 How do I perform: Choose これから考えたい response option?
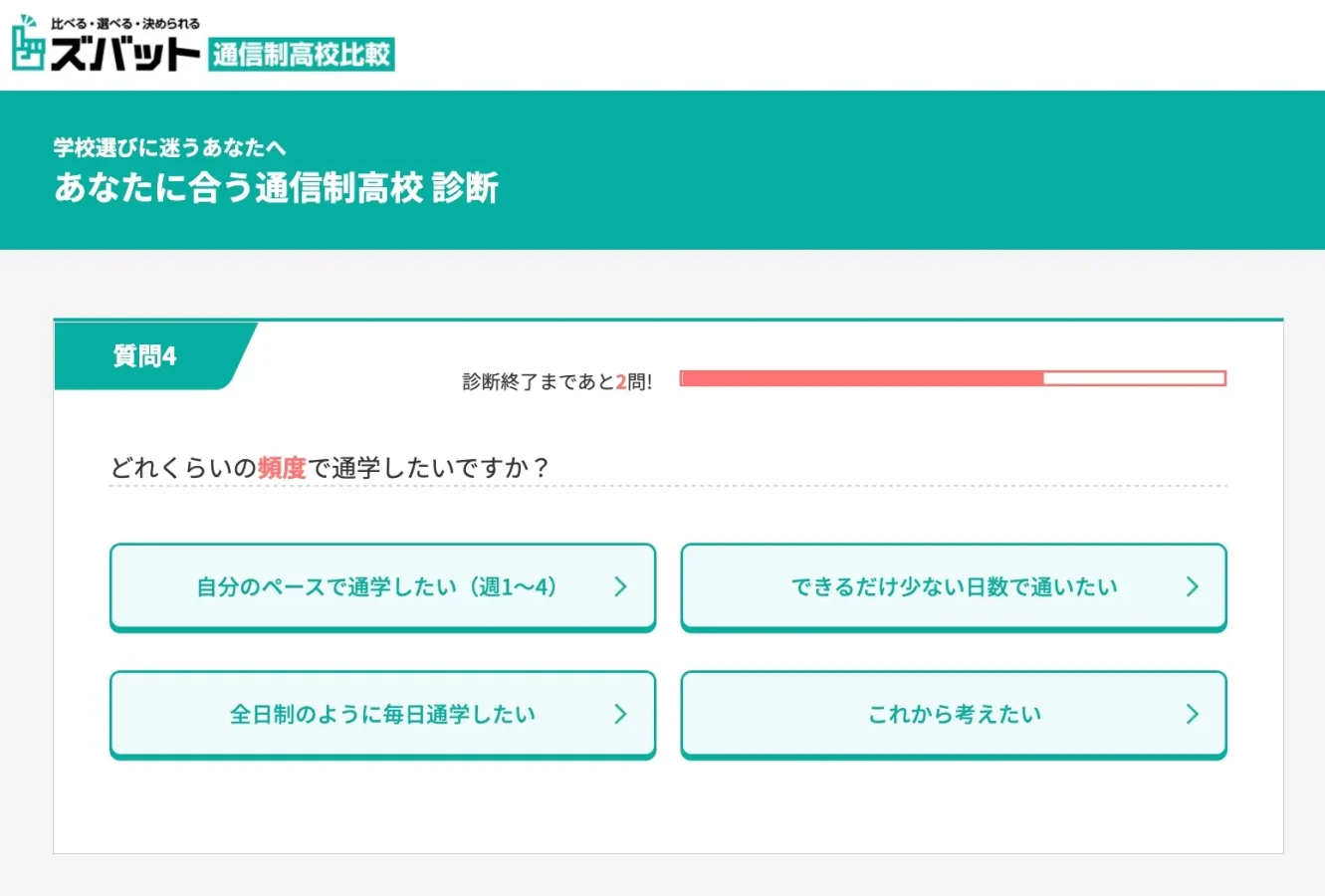[x=953, y=714]
